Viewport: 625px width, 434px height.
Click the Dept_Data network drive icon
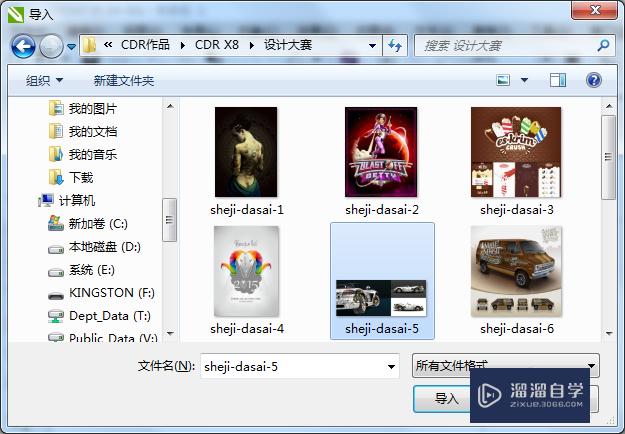tap(56, 316)
